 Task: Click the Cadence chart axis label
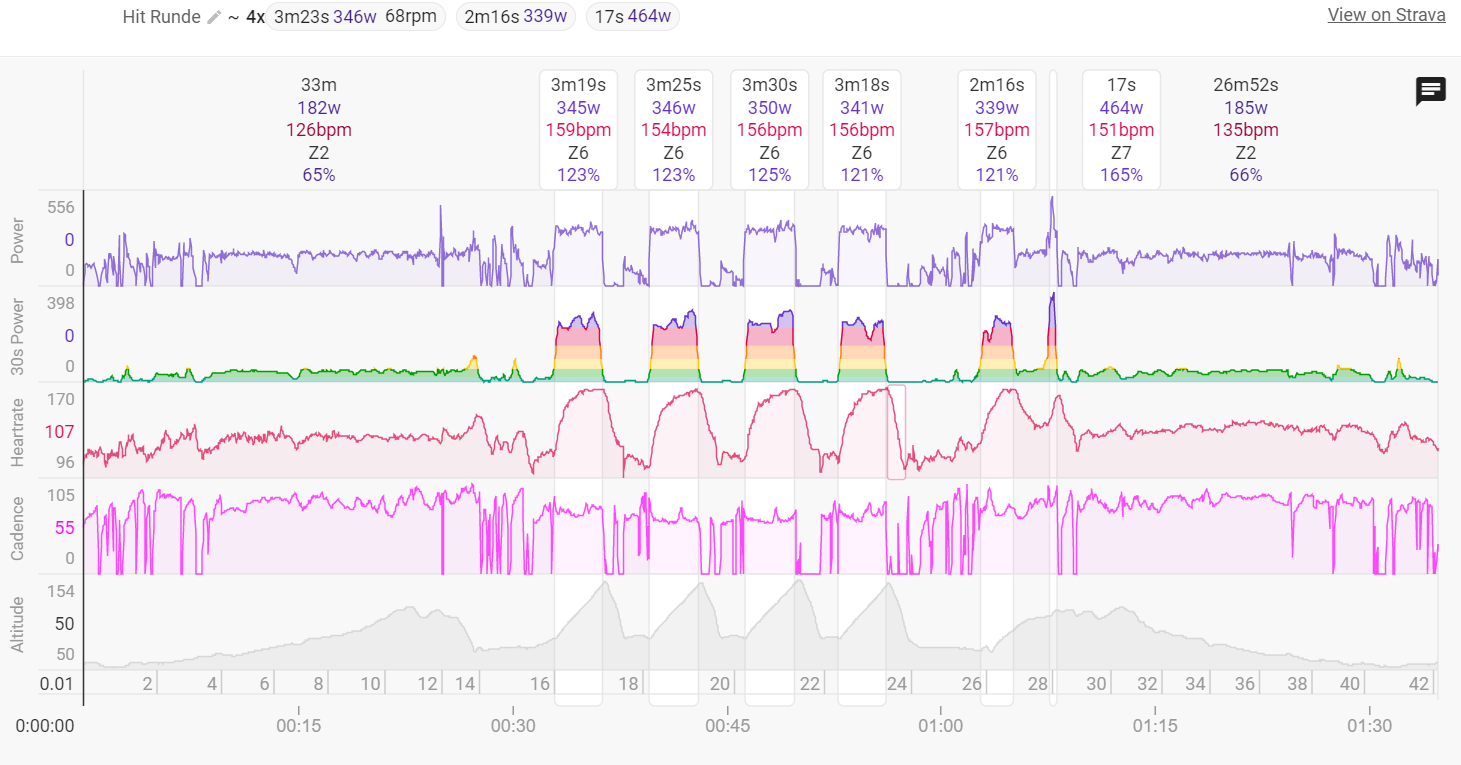pyautogui.click(x=17, y=527)
